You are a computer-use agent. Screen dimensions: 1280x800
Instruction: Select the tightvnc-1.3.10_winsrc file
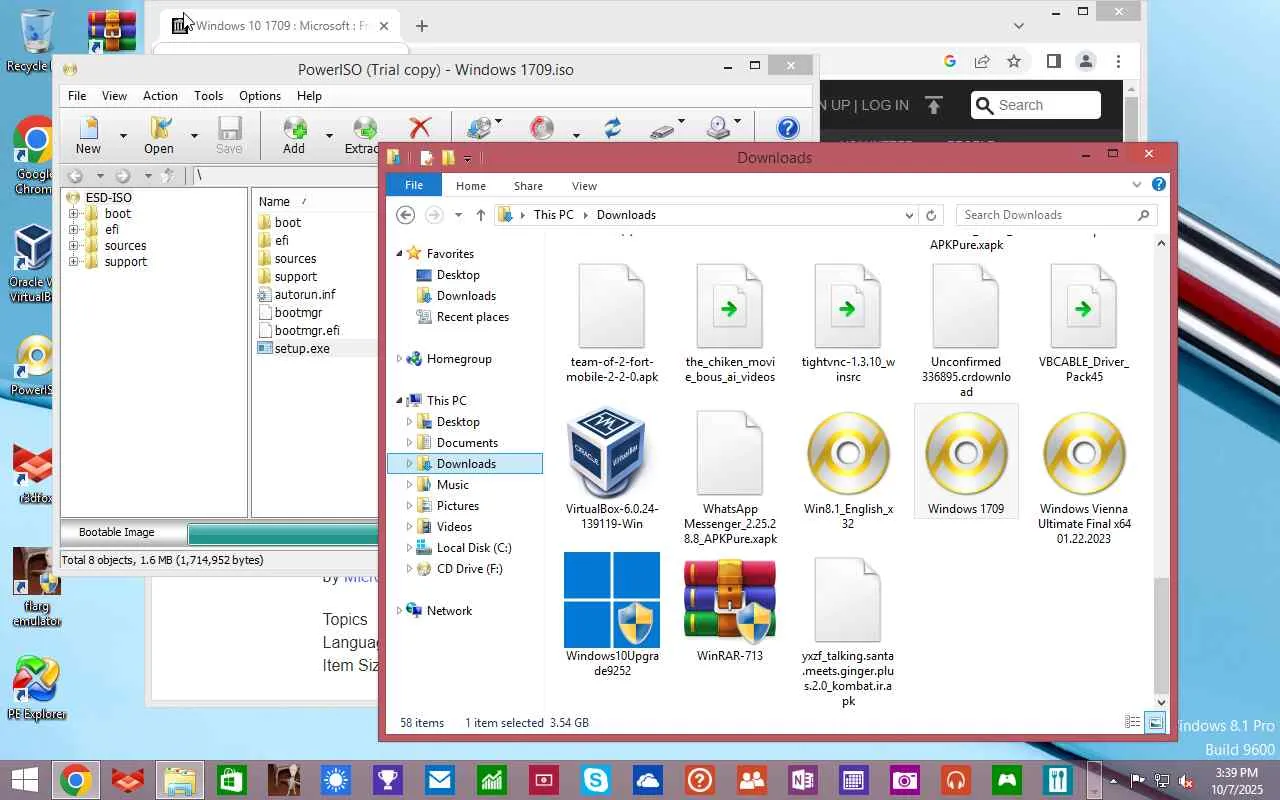[x=848, y=322]
